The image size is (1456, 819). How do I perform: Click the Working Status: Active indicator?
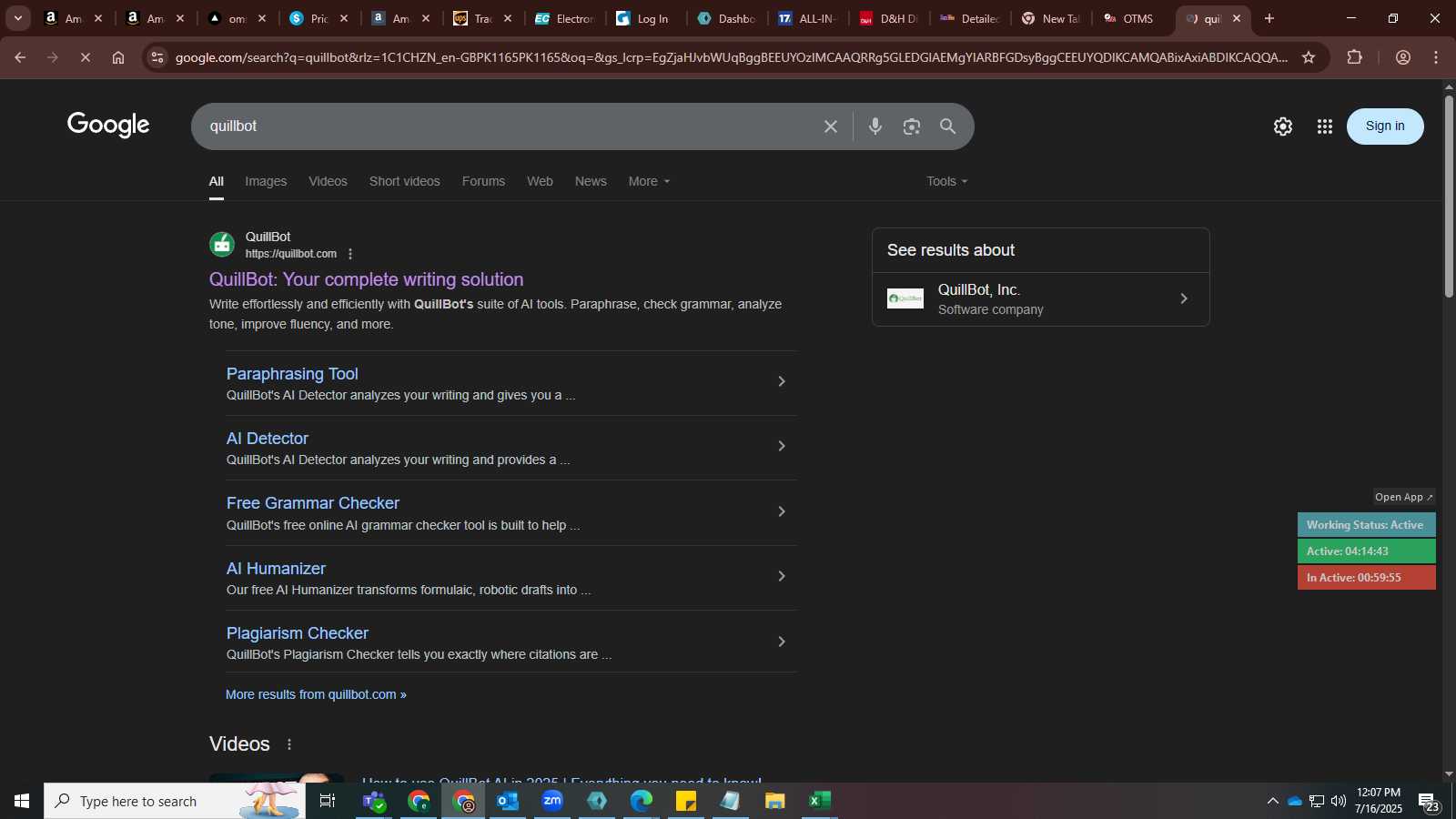tap(1367, 525)
